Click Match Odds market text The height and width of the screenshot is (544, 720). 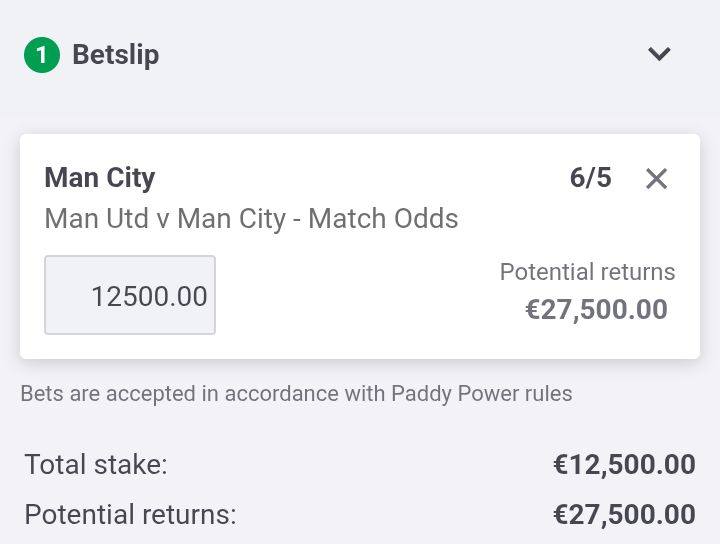point(383,219)
